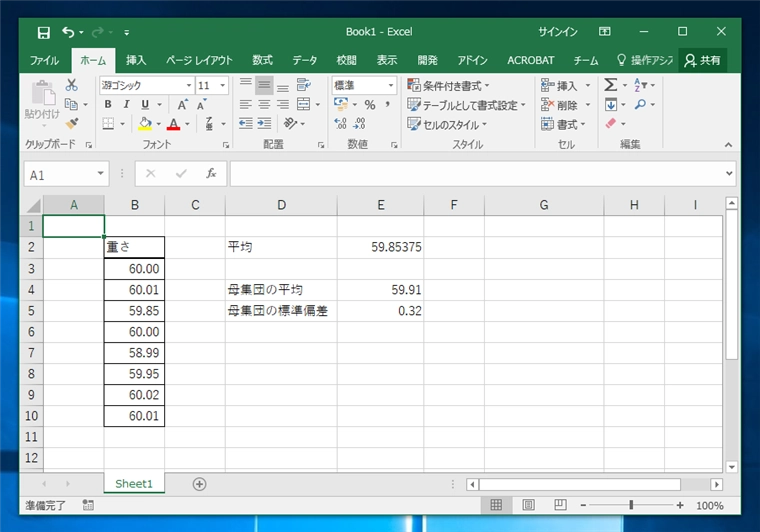Click the Save icon in the title bar
Image resolution: width=760 pixels, height=532 pixels.
tap(44, 32)
